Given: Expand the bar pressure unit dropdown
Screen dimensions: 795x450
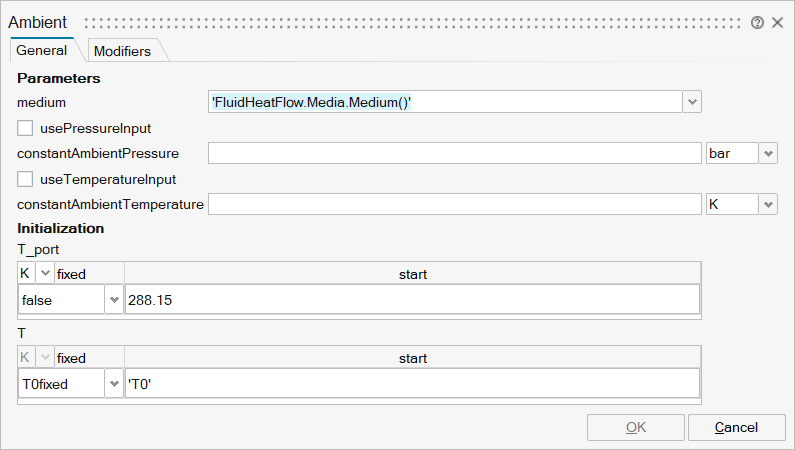Looking at the screenshot, I should tap(768, 153).
